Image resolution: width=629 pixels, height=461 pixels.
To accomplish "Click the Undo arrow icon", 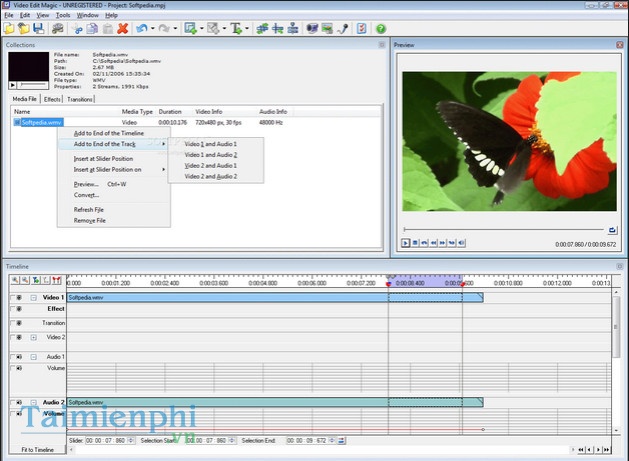I will (142, 28).
